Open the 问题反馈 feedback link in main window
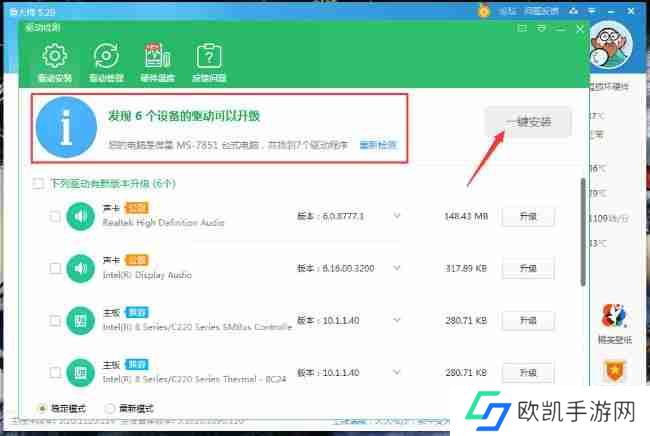 pyautogui.click(x=541, y=12)
